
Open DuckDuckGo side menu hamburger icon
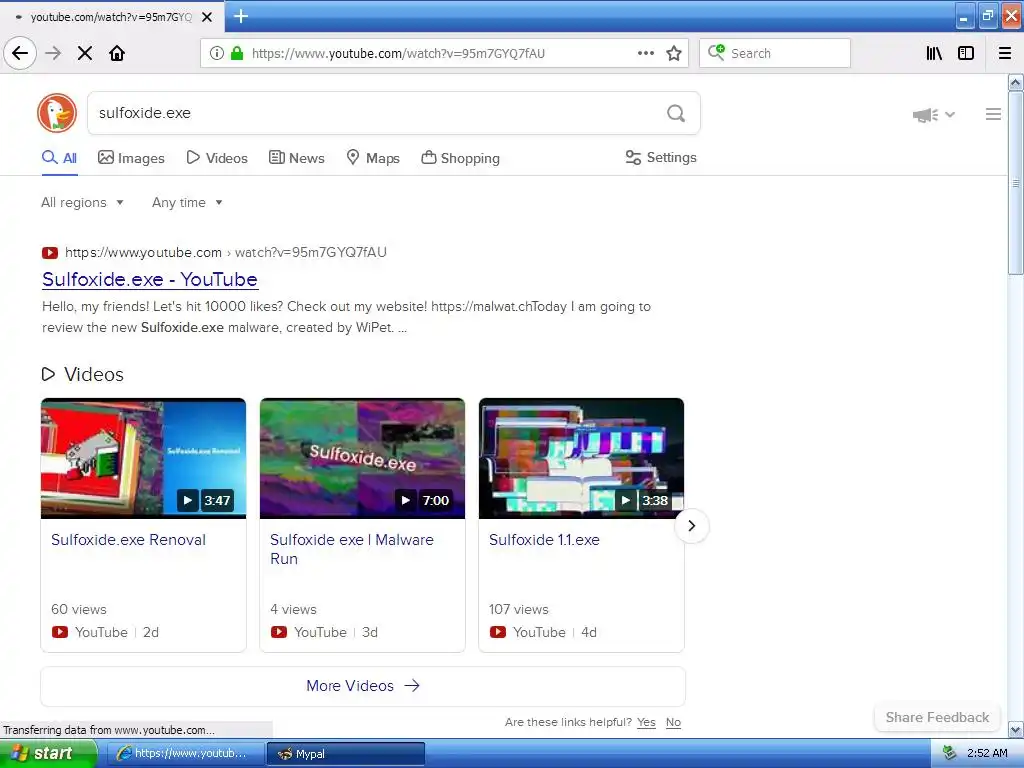point(993,114)
